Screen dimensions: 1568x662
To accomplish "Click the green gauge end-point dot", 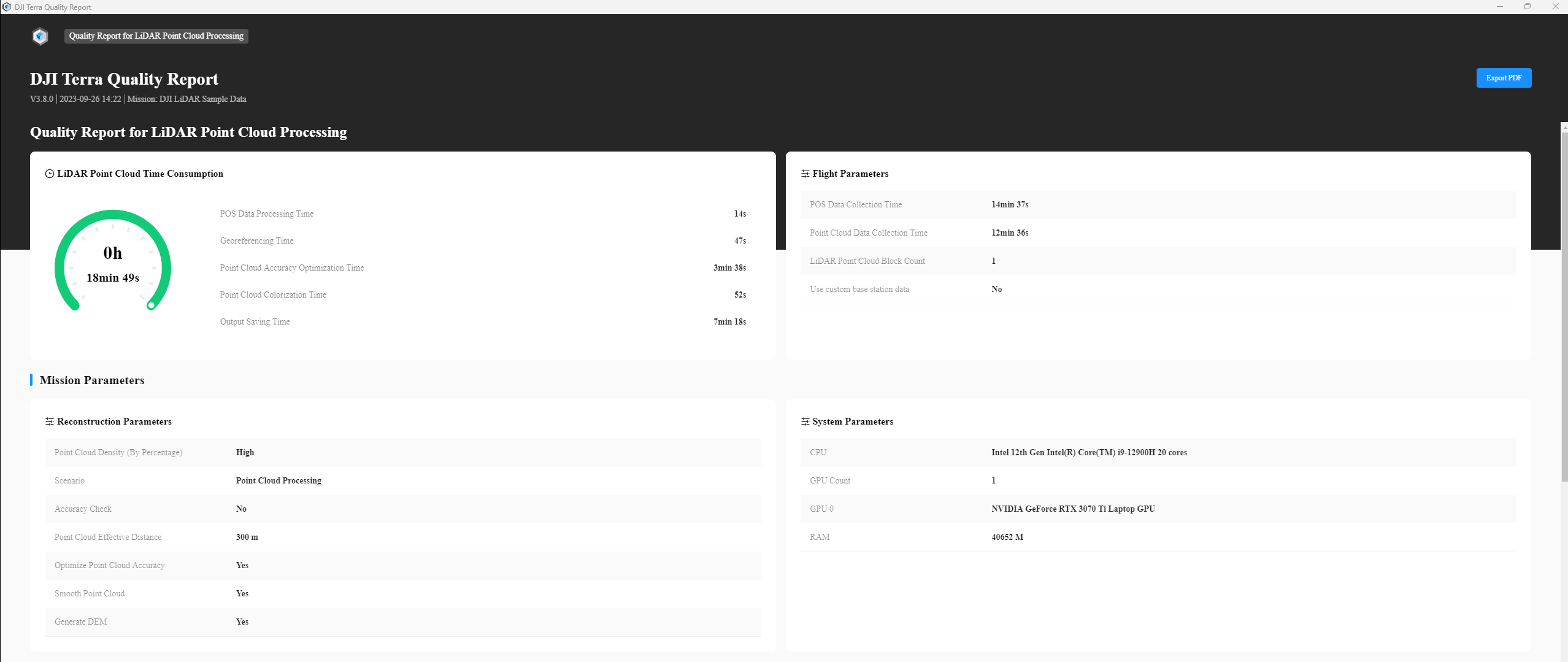I will point(151,305).
